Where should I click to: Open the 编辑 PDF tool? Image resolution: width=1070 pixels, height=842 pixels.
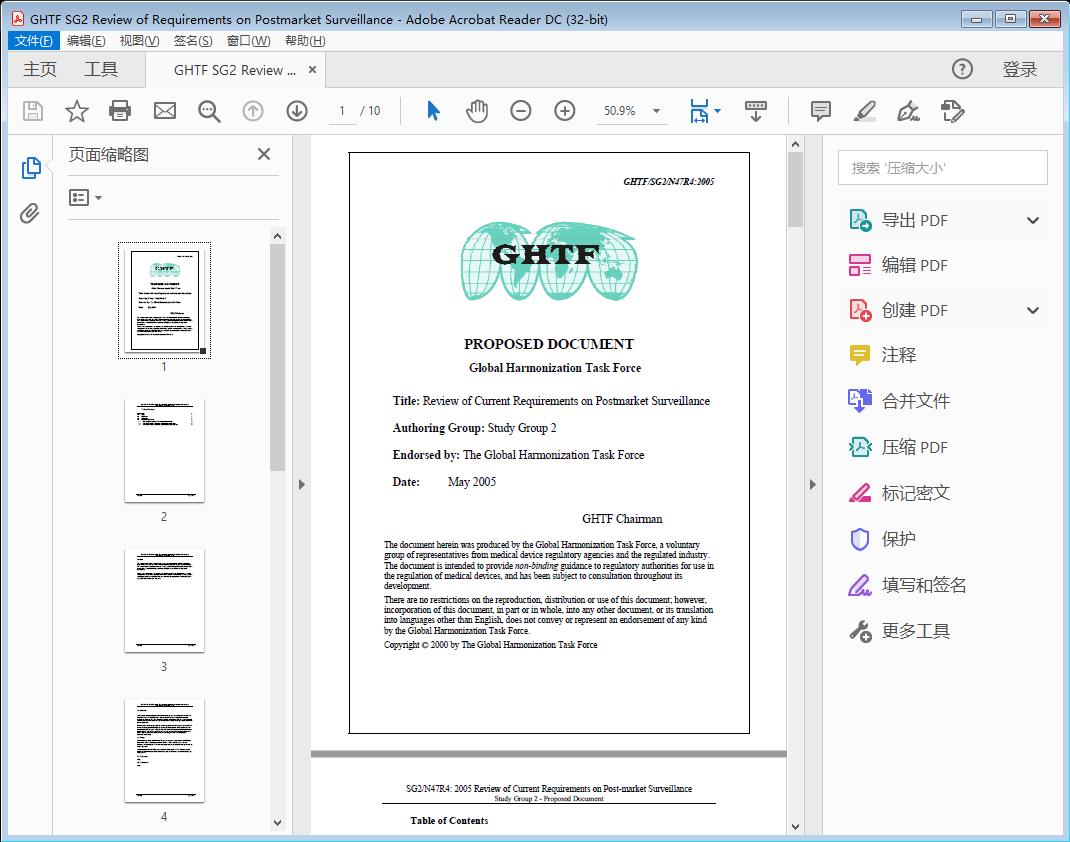898,265
